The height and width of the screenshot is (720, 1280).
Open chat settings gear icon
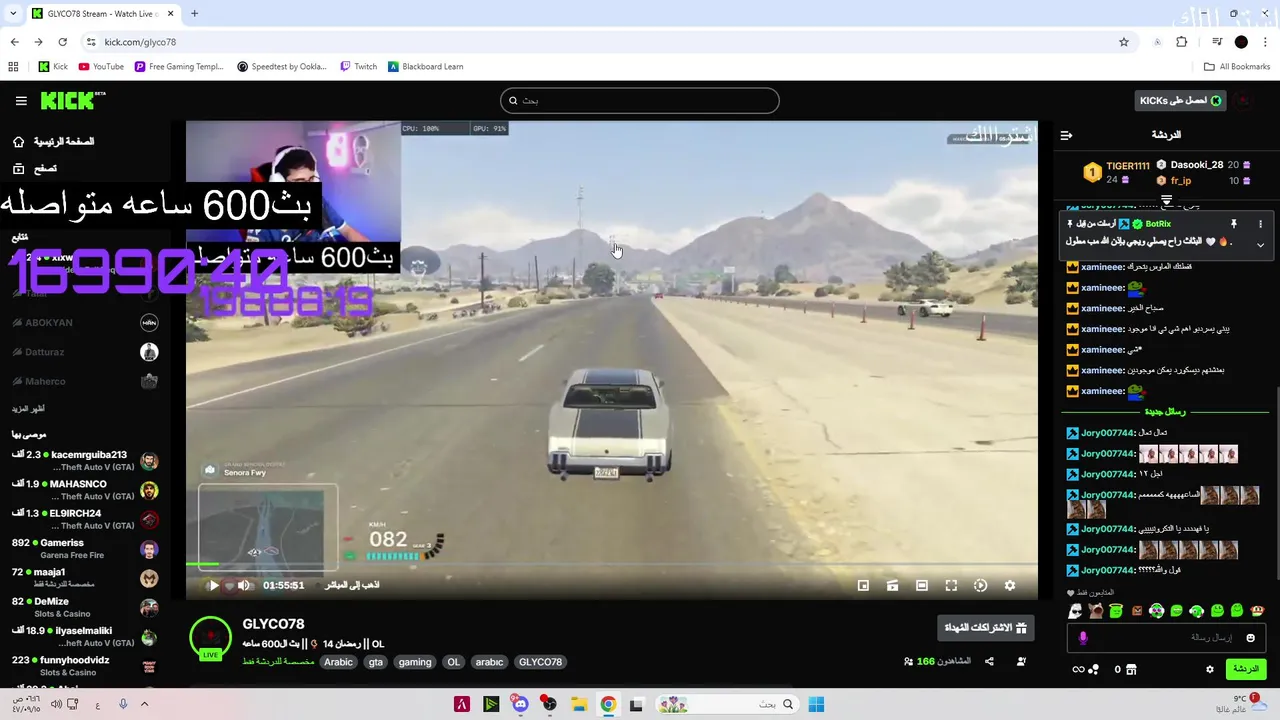[x=1209, y=670]
